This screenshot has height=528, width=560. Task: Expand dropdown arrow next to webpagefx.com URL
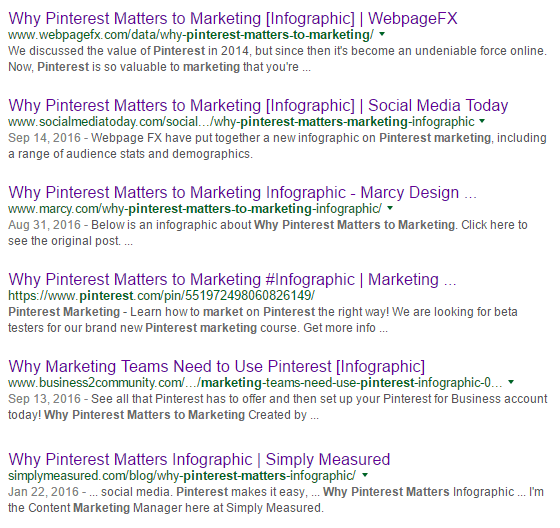pyautogui.click(x=382, y=34)
